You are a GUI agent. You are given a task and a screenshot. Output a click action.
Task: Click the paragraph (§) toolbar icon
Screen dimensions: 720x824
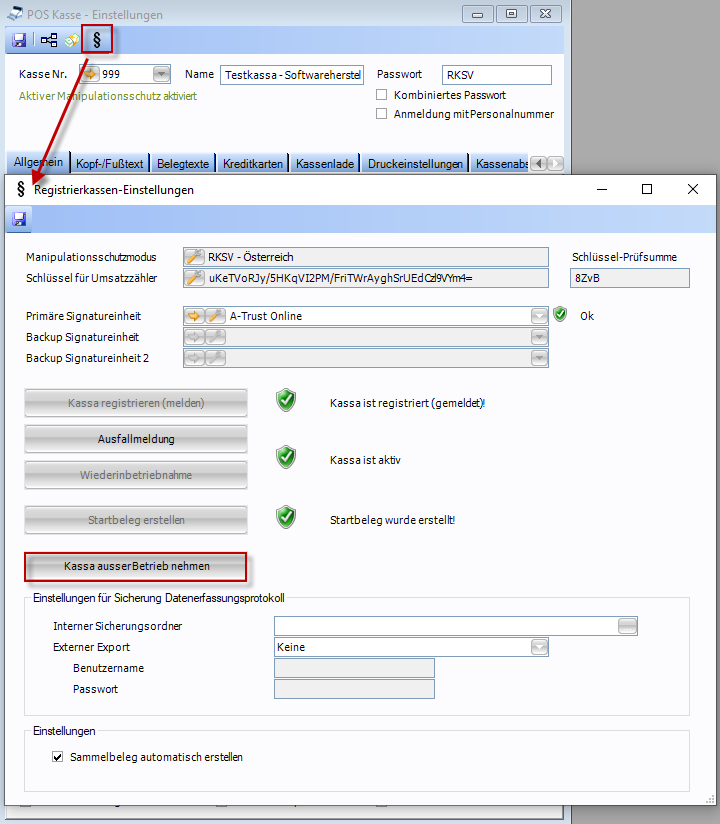coord(97,40)
